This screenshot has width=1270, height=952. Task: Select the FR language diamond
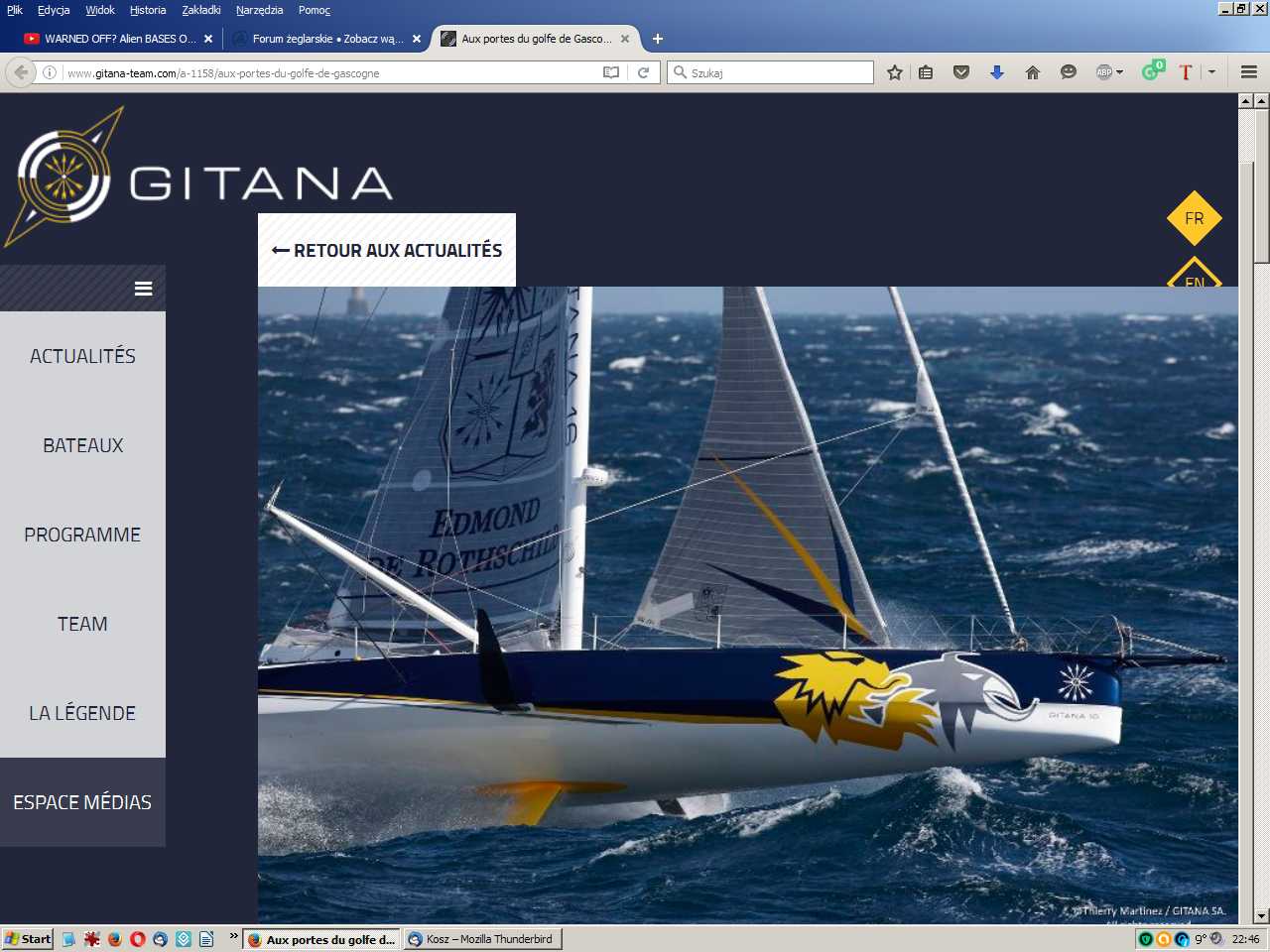[x=1195, y=218]
